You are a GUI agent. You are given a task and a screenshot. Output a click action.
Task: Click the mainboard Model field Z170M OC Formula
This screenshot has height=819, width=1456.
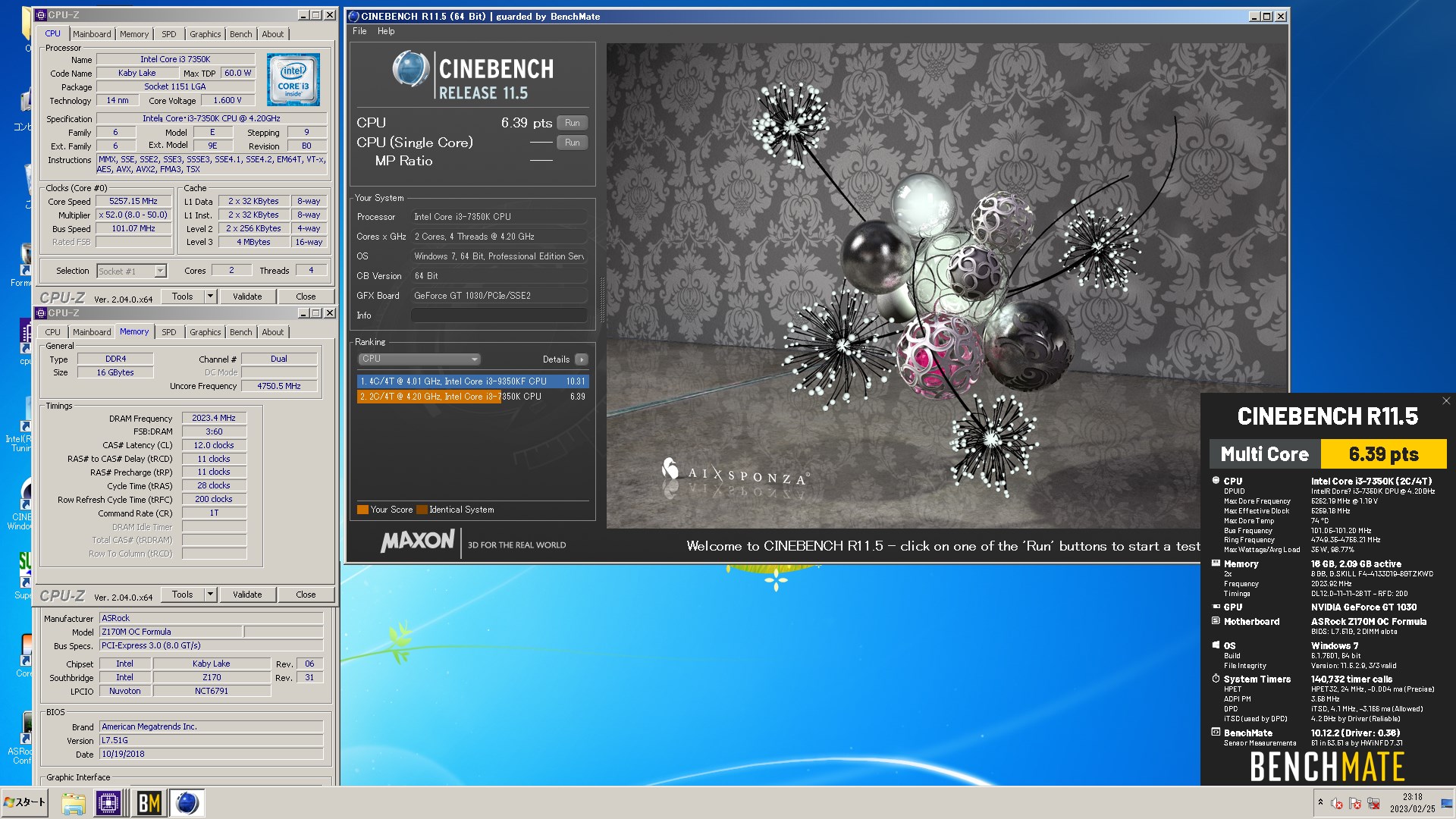click(x=171, y=632)
